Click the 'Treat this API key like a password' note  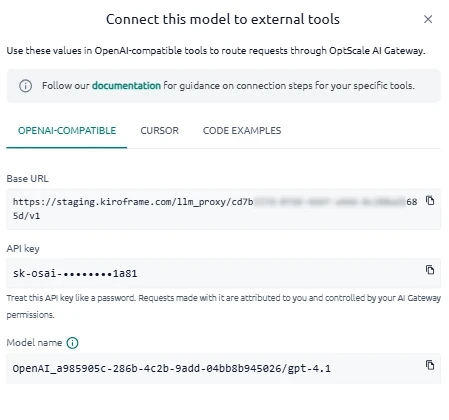click(x=223, y=306)
